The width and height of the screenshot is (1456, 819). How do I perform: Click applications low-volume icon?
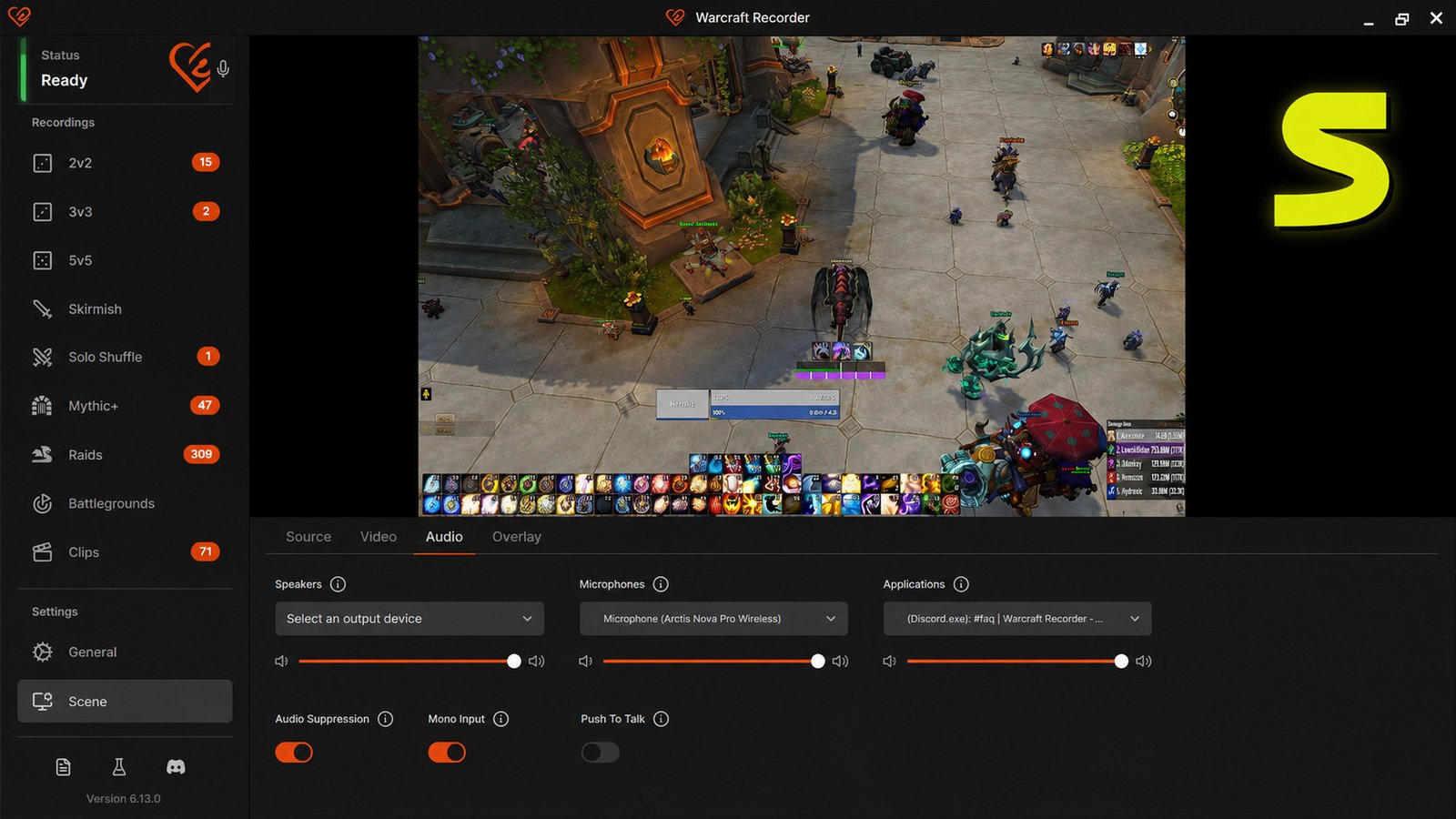click(889, 662)
